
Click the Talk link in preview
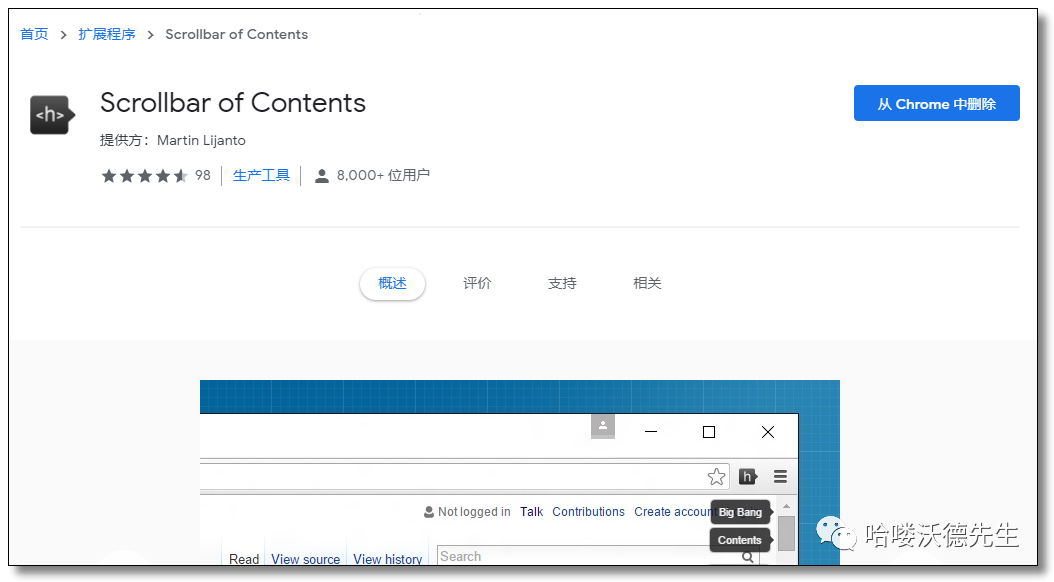[531, 512]
